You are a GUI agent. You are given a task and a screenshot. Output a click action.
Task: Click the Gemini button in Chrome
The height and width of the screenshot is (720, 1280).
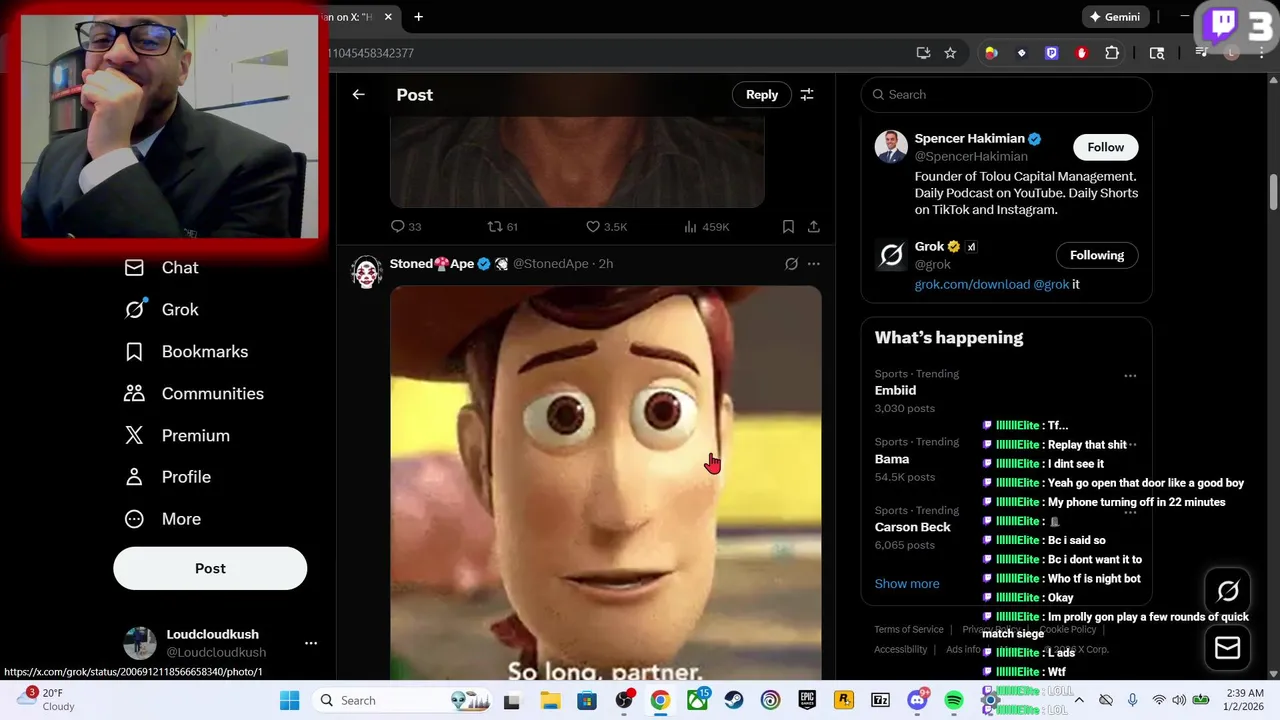1115,17
